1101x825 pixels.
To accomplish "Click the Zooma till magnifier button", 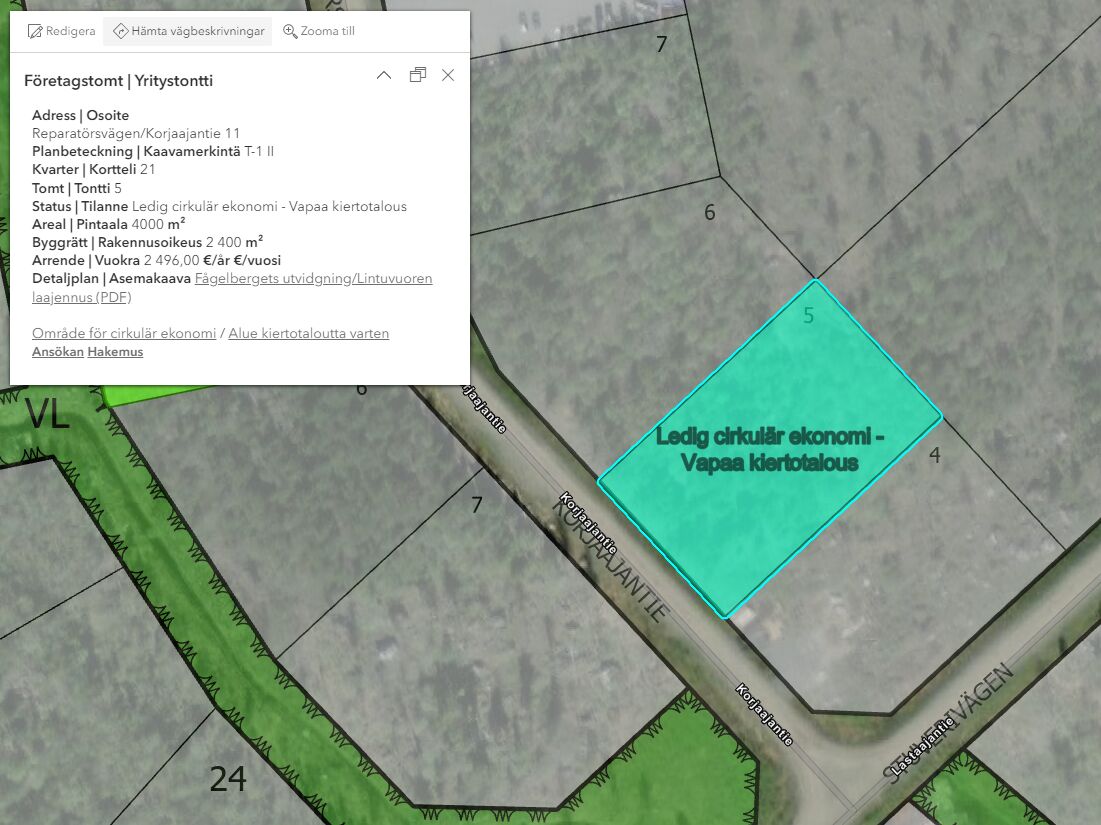I will [x=319, y=31].
